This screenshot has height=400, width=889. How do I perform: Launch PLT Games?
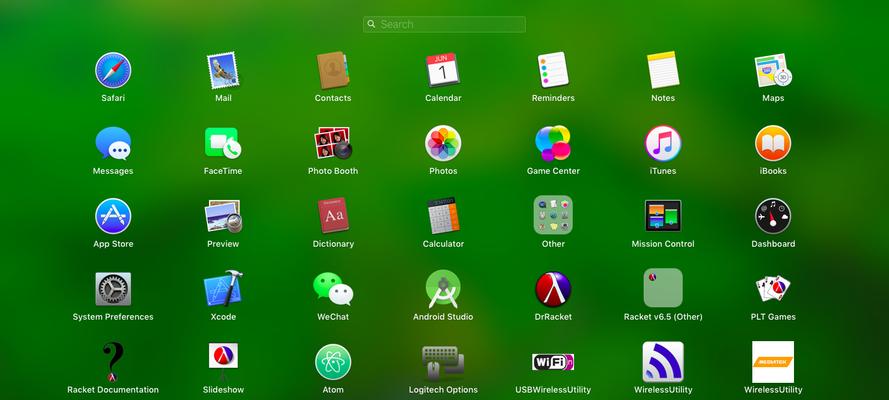coord(773,289)
